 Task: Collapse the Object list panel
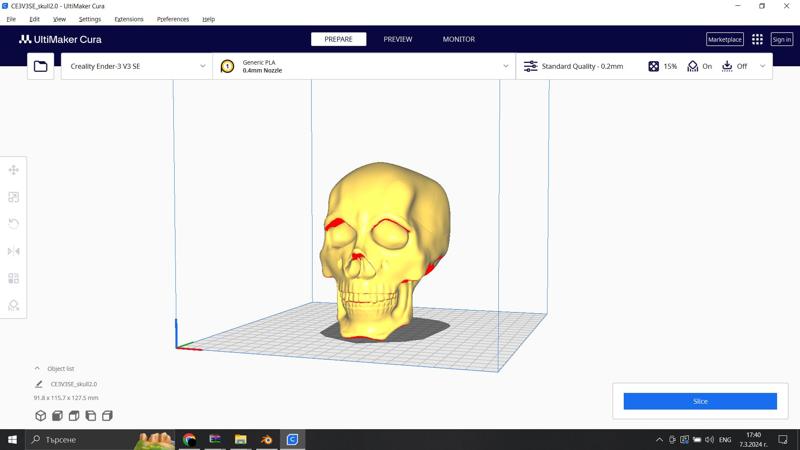click(x=38, y=368)
